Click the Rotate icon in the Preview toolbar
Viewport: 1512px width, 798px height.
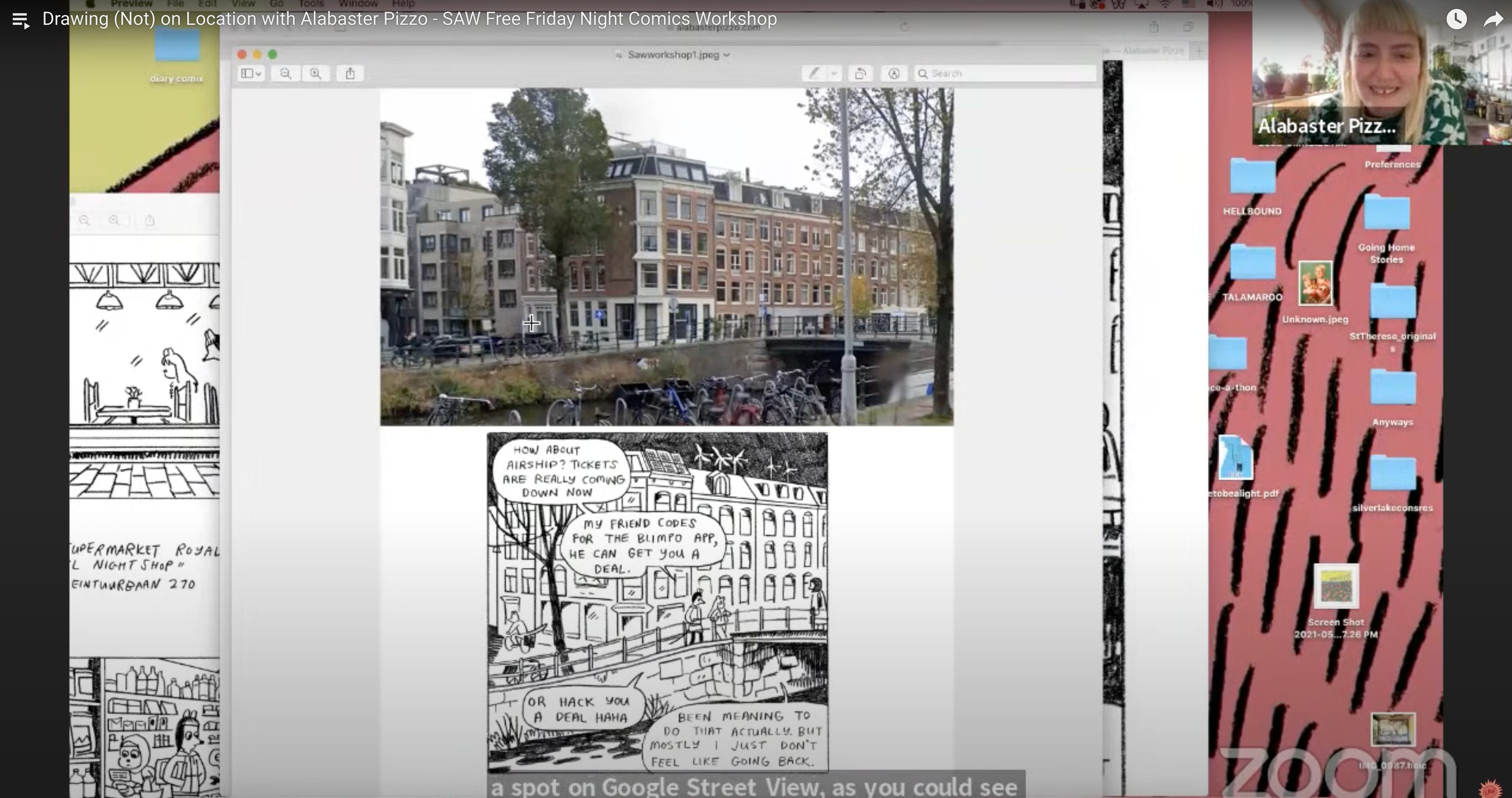point(861,73)
